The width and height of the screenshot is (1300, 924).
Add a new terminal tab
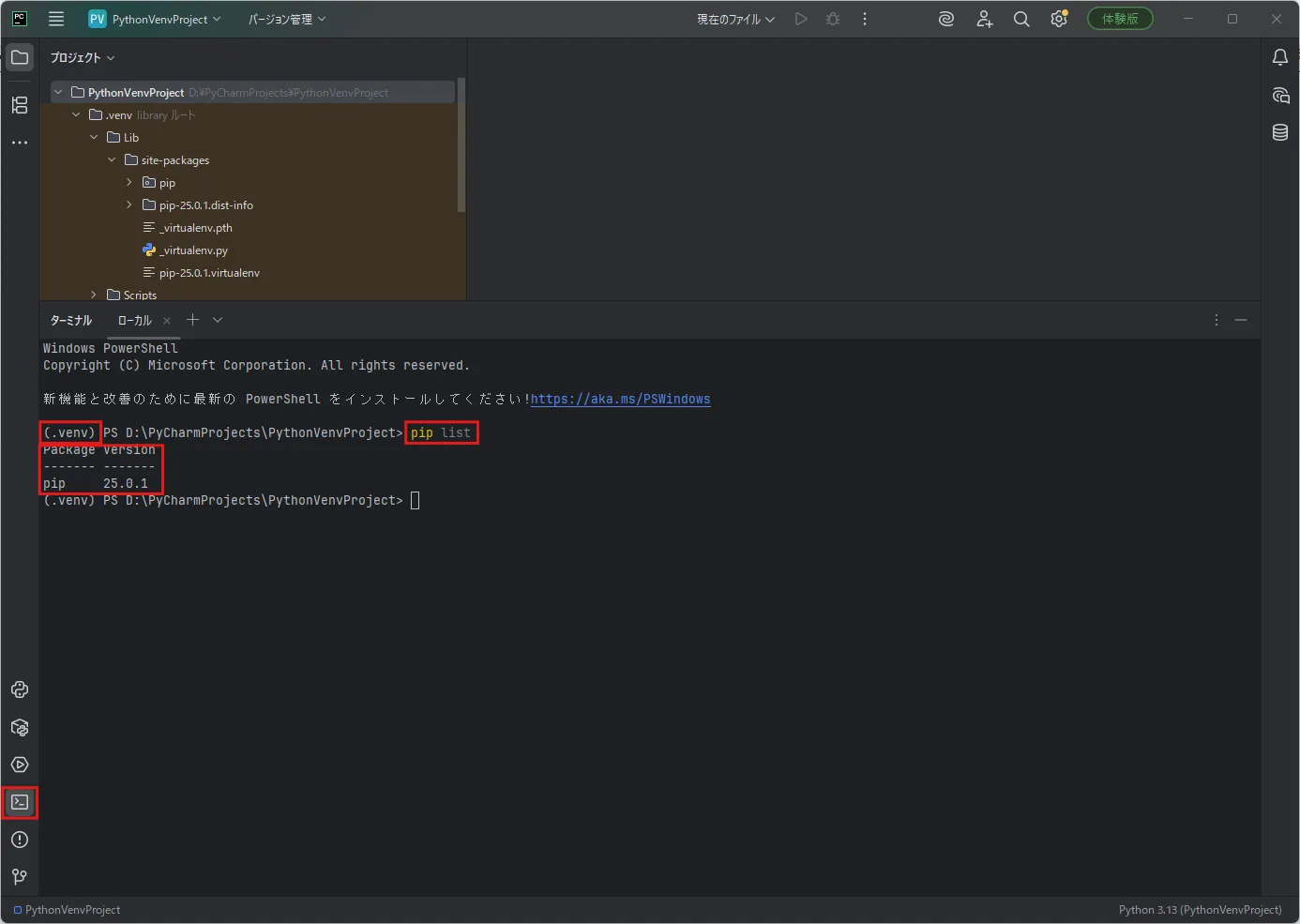click(192, 320)
